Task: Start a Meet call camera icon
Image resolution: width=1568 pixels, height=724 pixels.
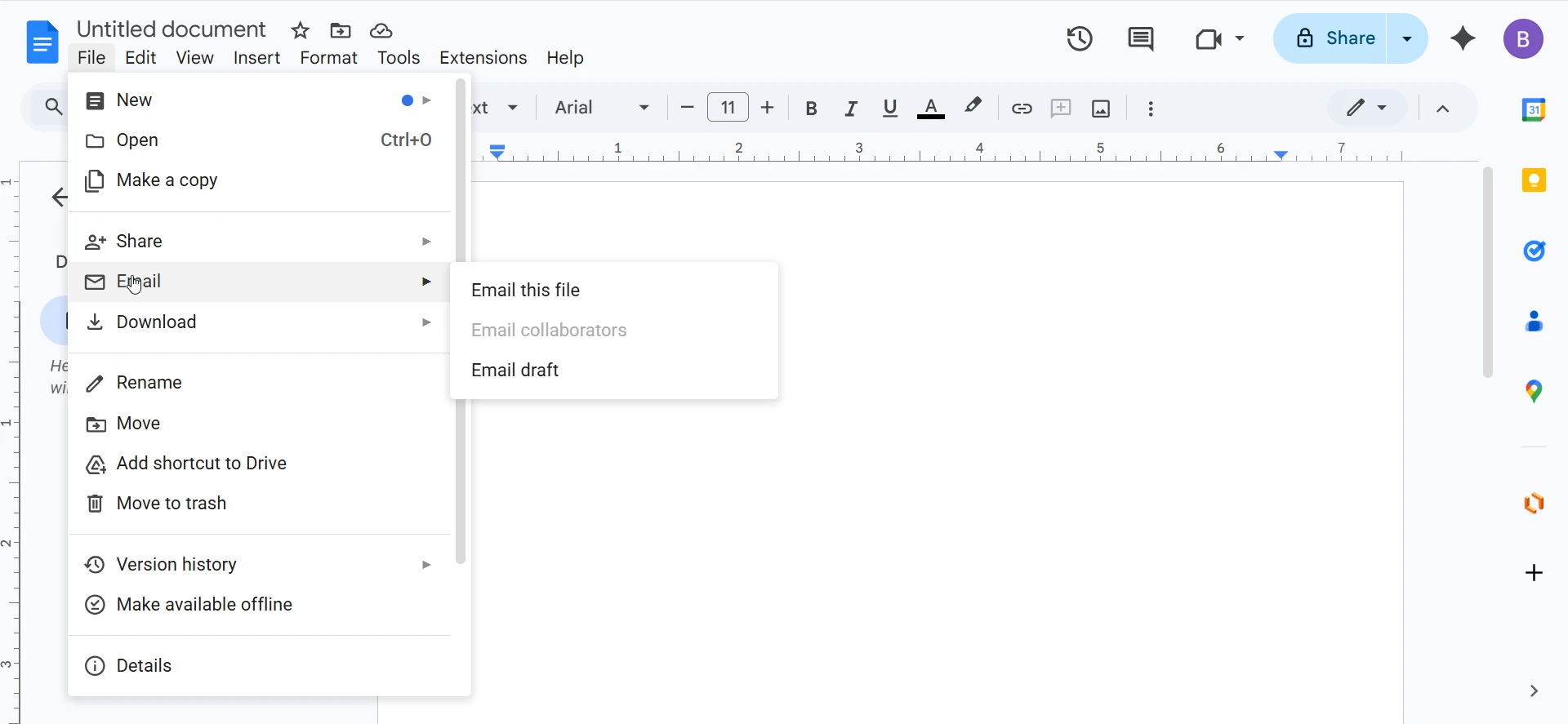Action: tap(1208, 39)
